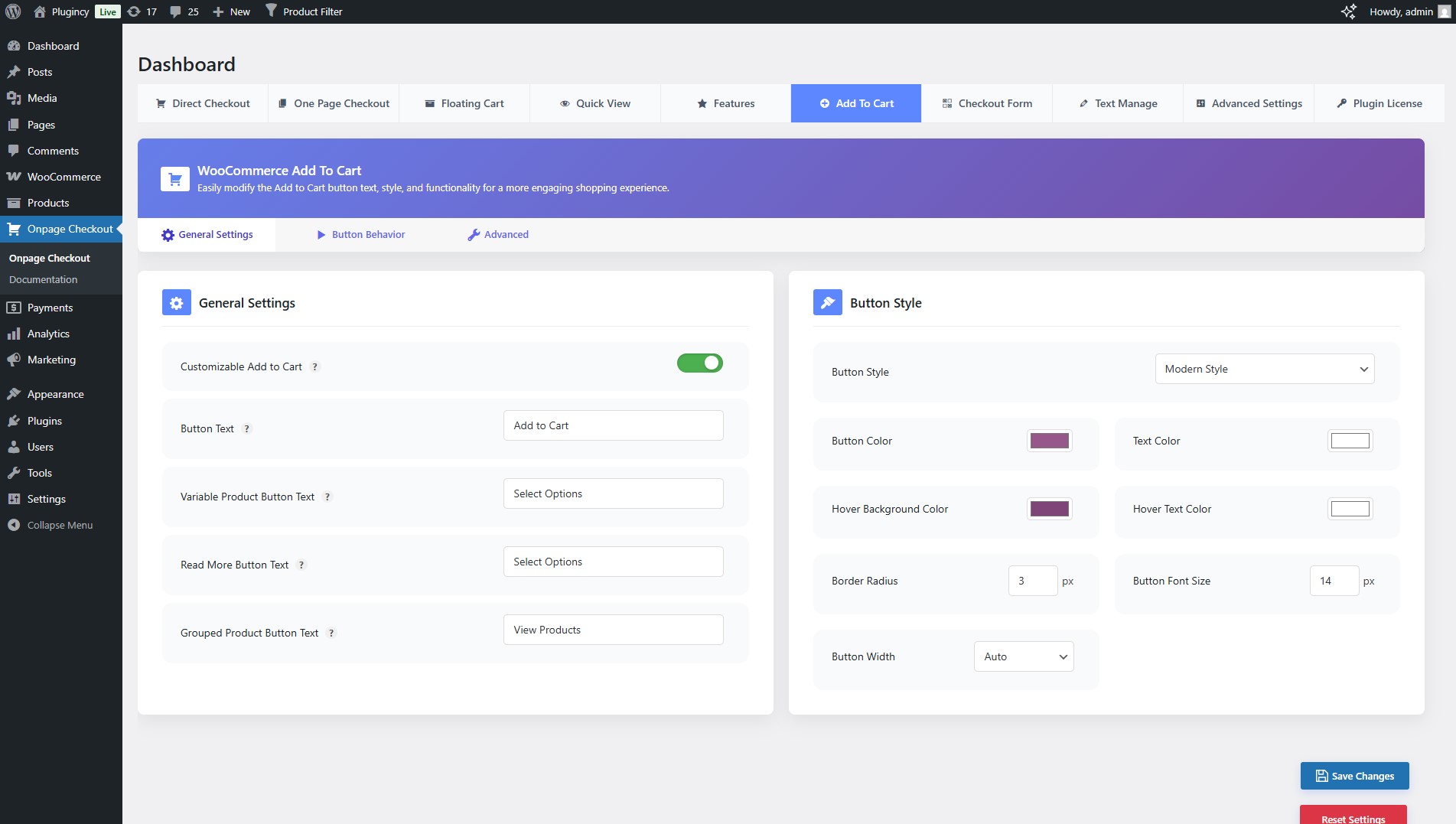
Task: Open Quick View settings
Action: (594, 103)
